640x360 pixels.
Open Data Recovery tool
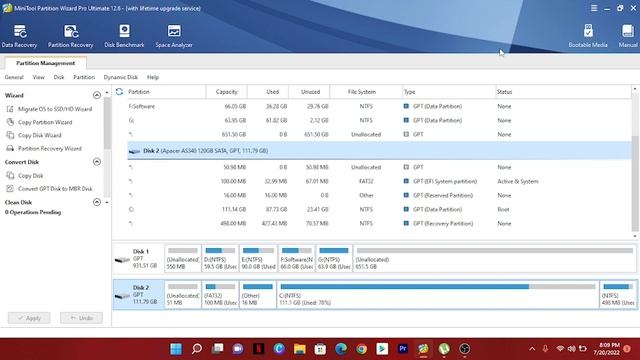19,36
